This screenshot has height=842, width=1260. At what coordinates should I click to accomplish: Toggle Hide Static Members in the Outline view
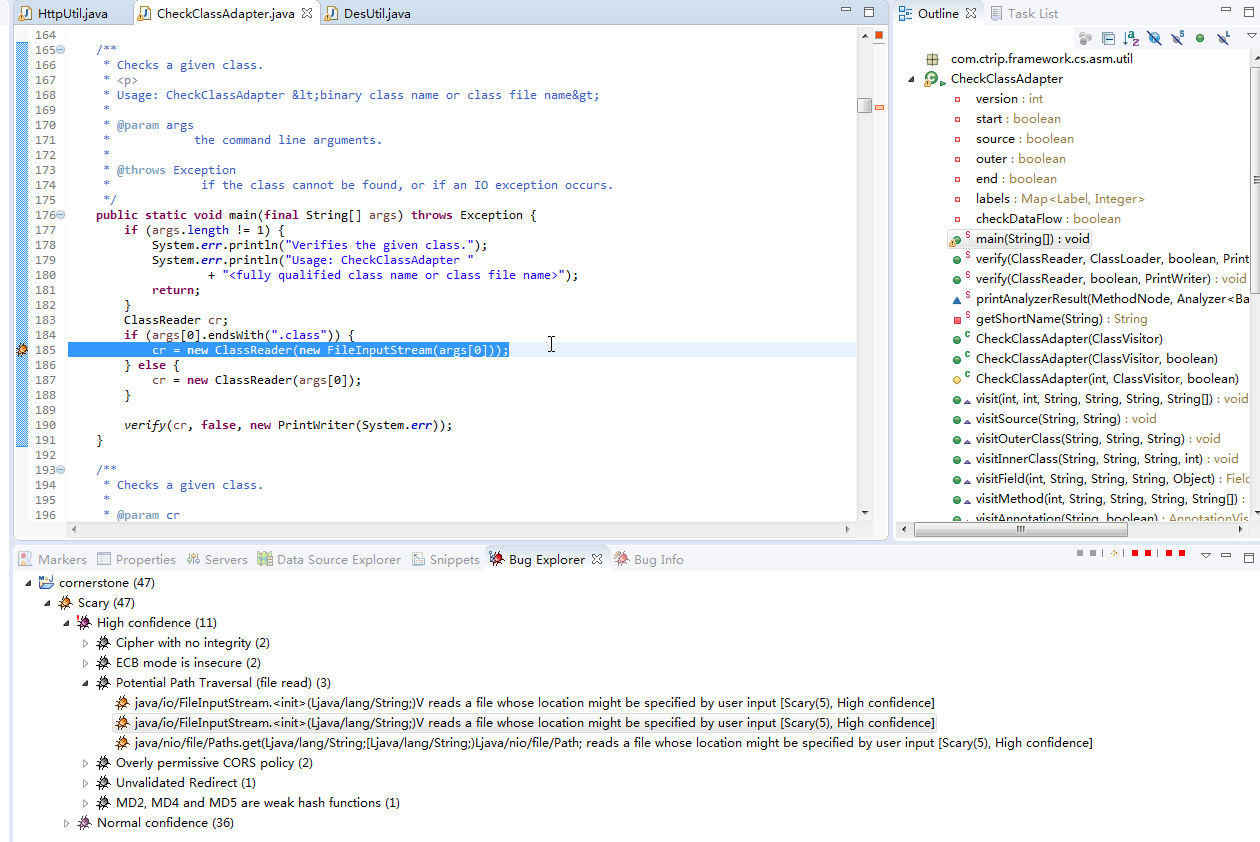1175,38
